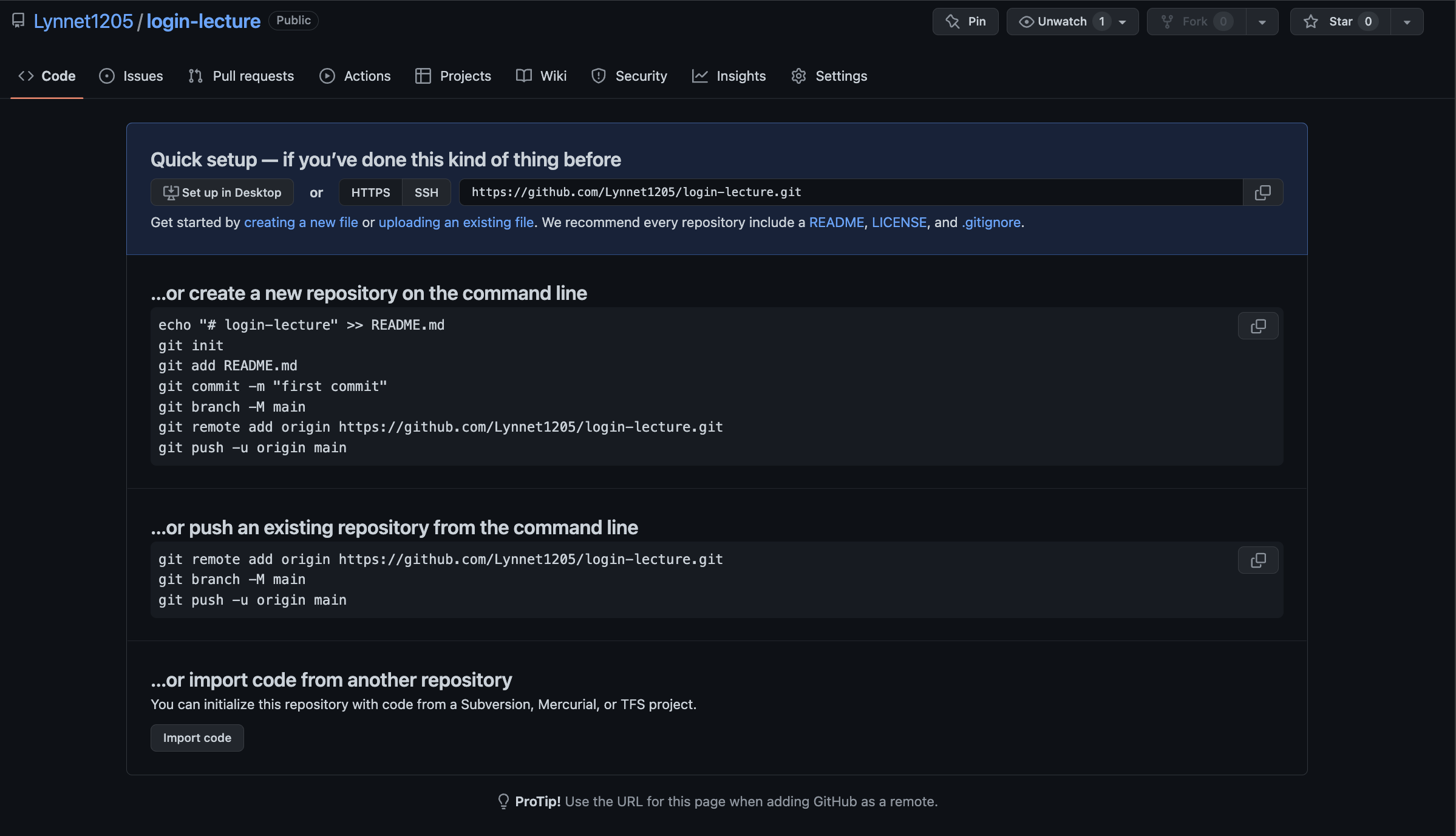Click the clone URL text field
Screen dimensions: 1456x836
point(850,192)
